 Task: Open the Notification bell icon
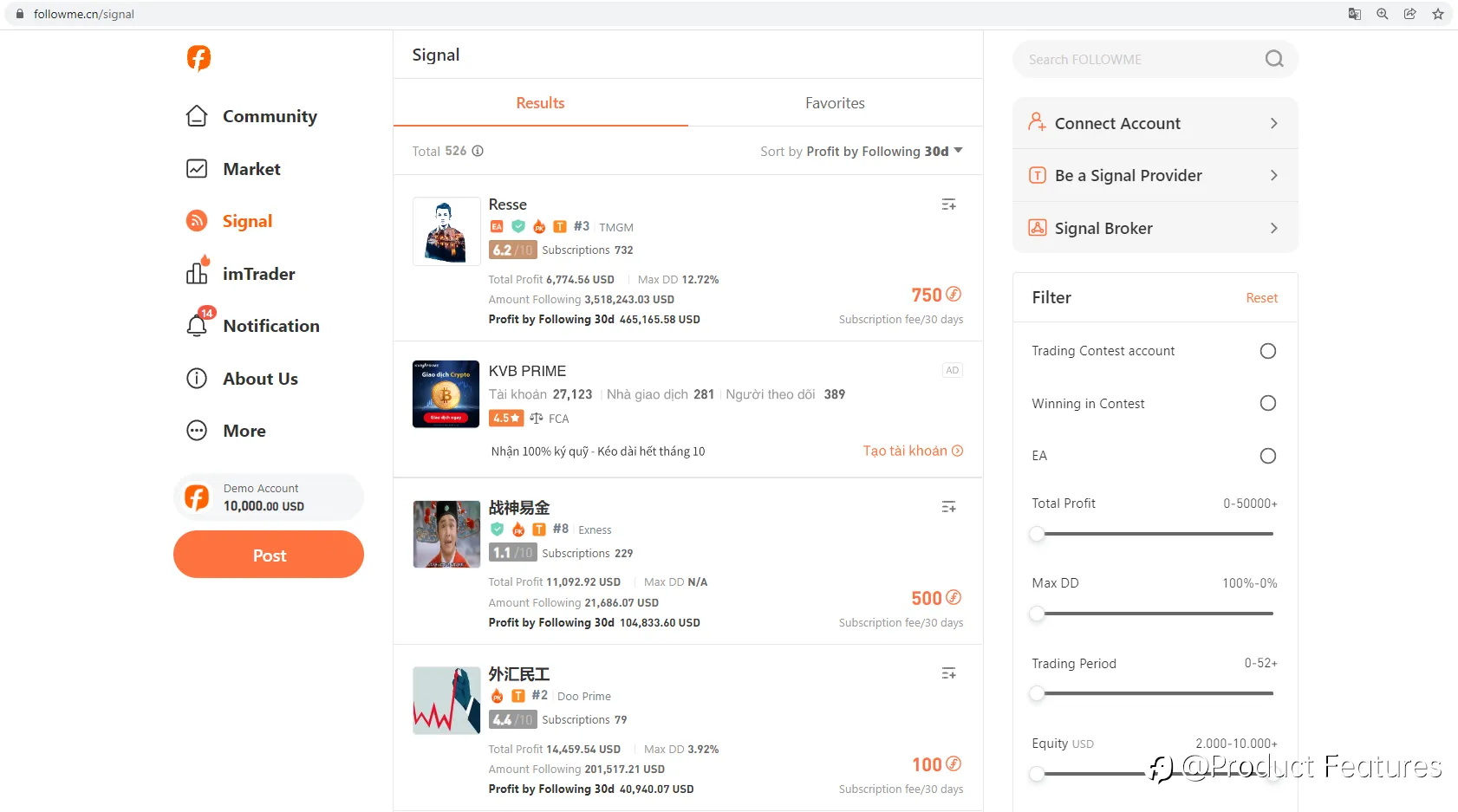(x=197, y=325)
